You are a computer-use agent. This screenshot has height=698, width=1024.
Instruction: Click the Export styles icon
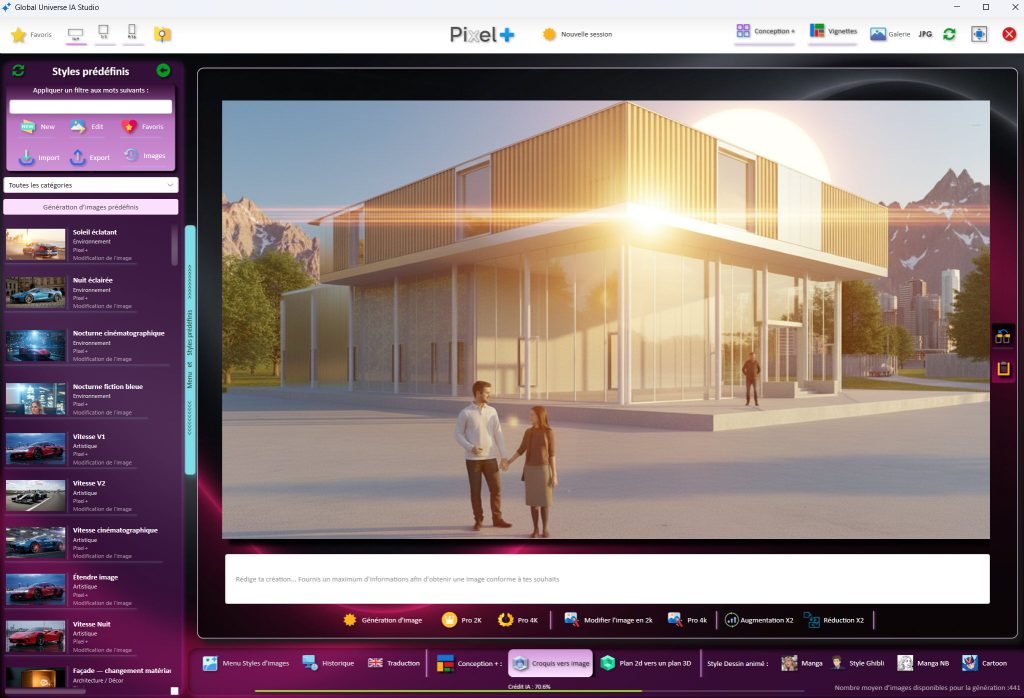tap(77, 157)
